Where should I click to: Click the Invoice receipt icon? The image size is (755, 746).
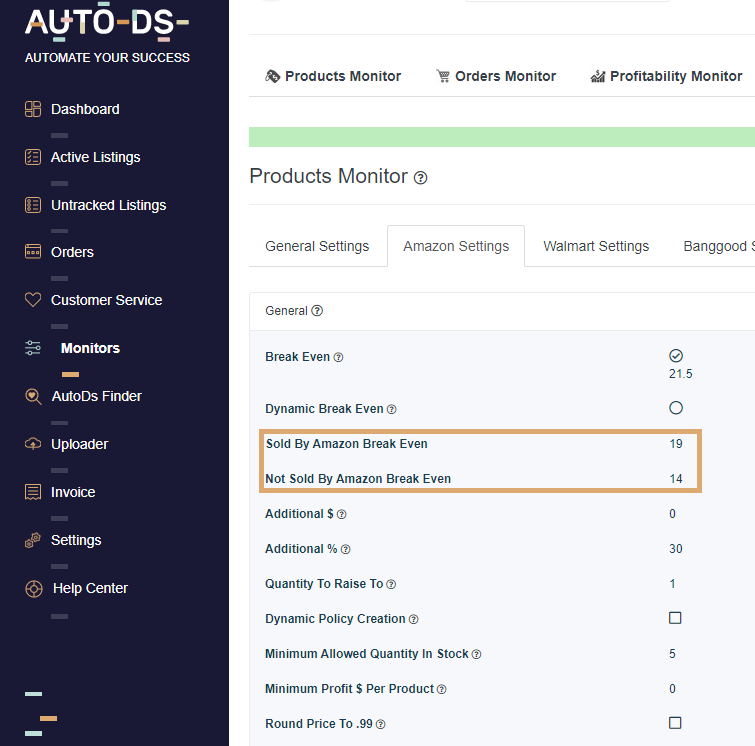click(x=33, y=492)
